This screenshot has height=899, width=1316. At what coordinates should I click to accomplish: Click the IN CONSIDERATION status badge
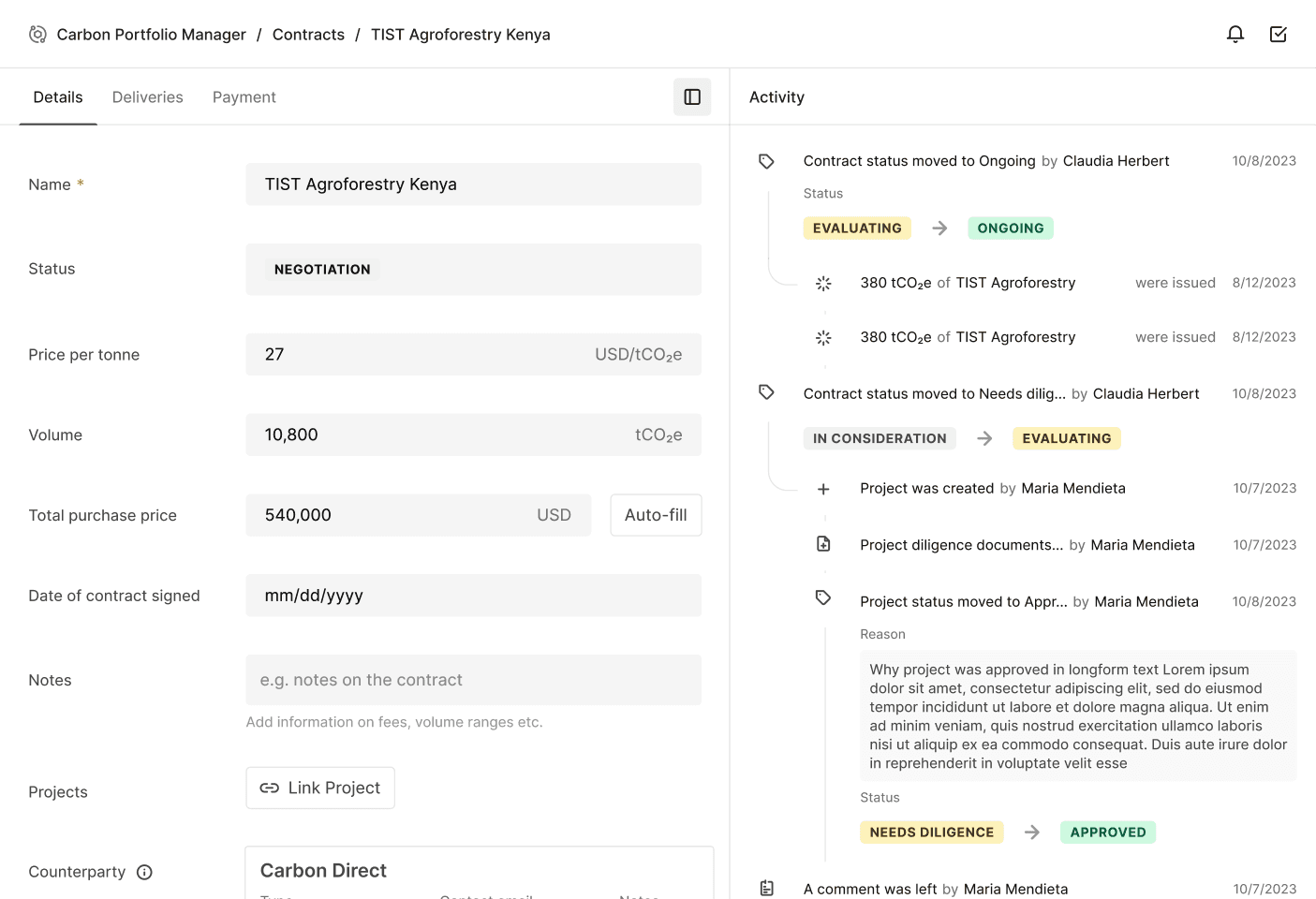[880, 438]
